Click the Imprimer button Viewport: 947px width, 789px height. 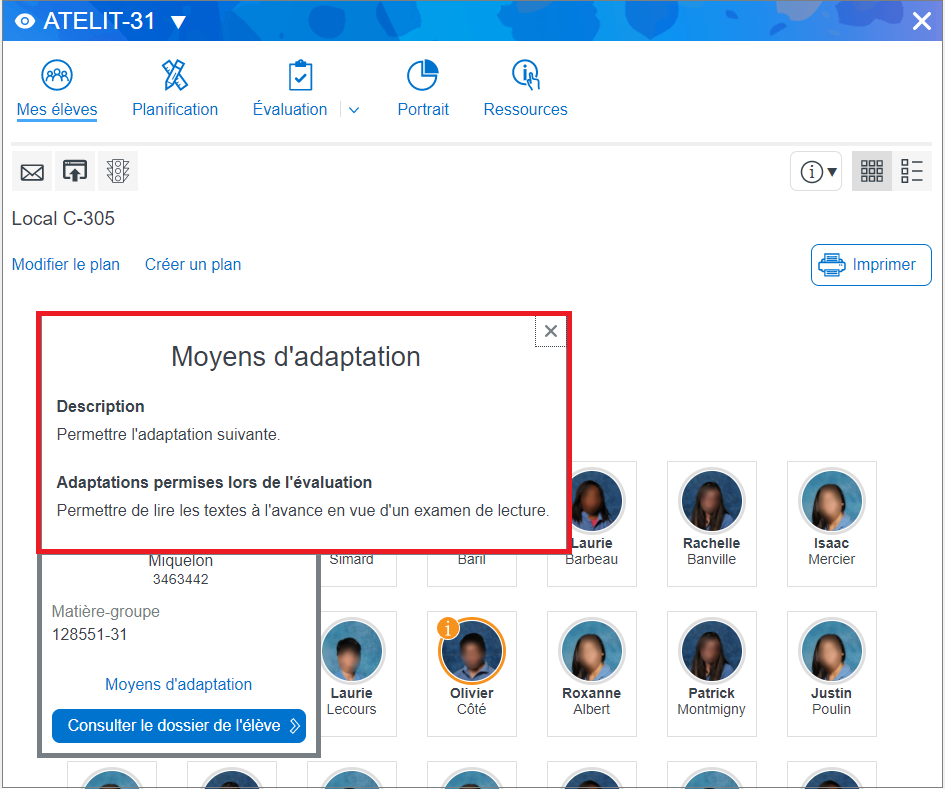click(870, 265)
